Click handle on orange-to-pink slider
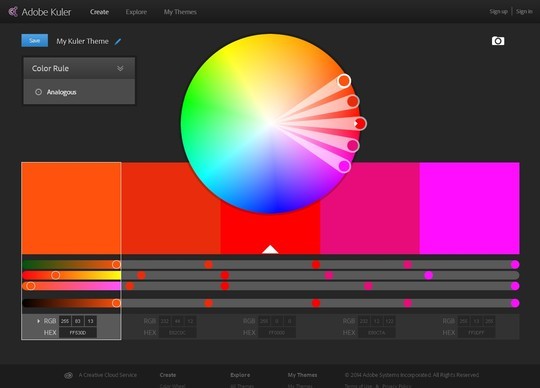Screen dimensions: 540x388 [31, 286]
